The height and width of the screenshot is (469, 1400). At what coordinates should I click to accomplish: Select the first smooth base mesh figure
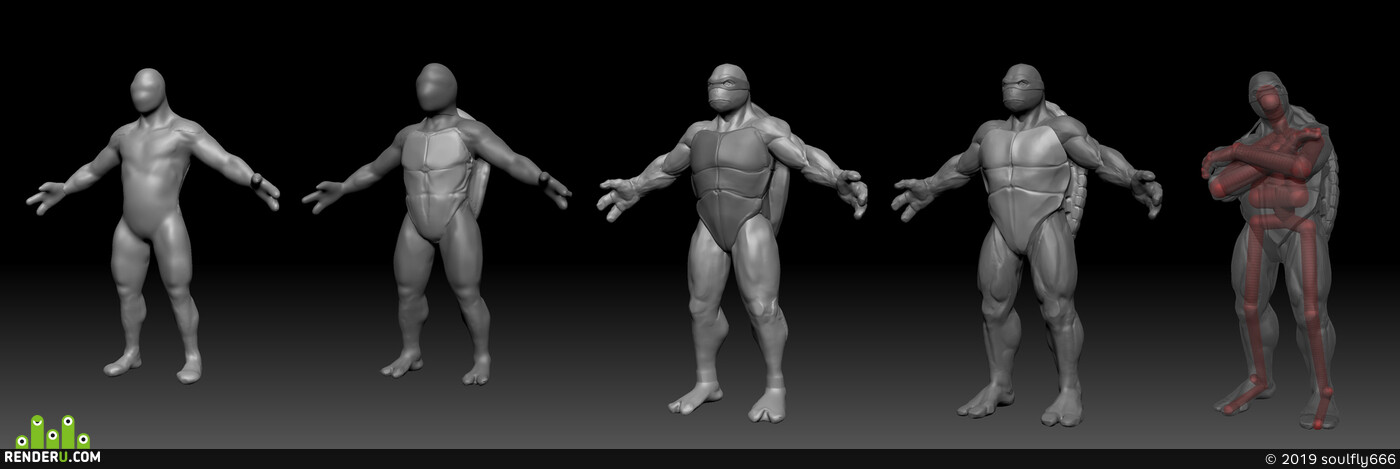pyautogui.click(x=153, y=226)
